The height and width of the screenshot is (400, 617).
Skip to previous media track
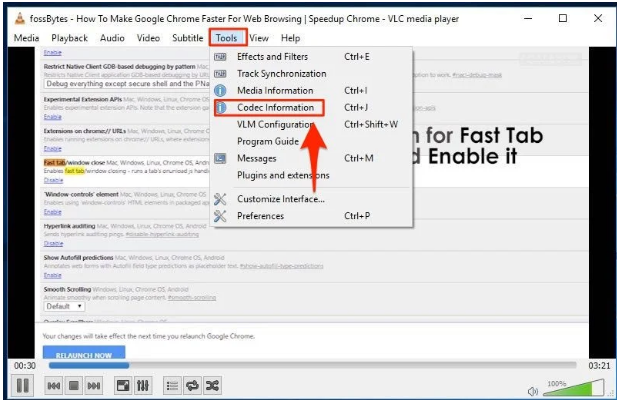pyautogui.click(x=54, y=385)
